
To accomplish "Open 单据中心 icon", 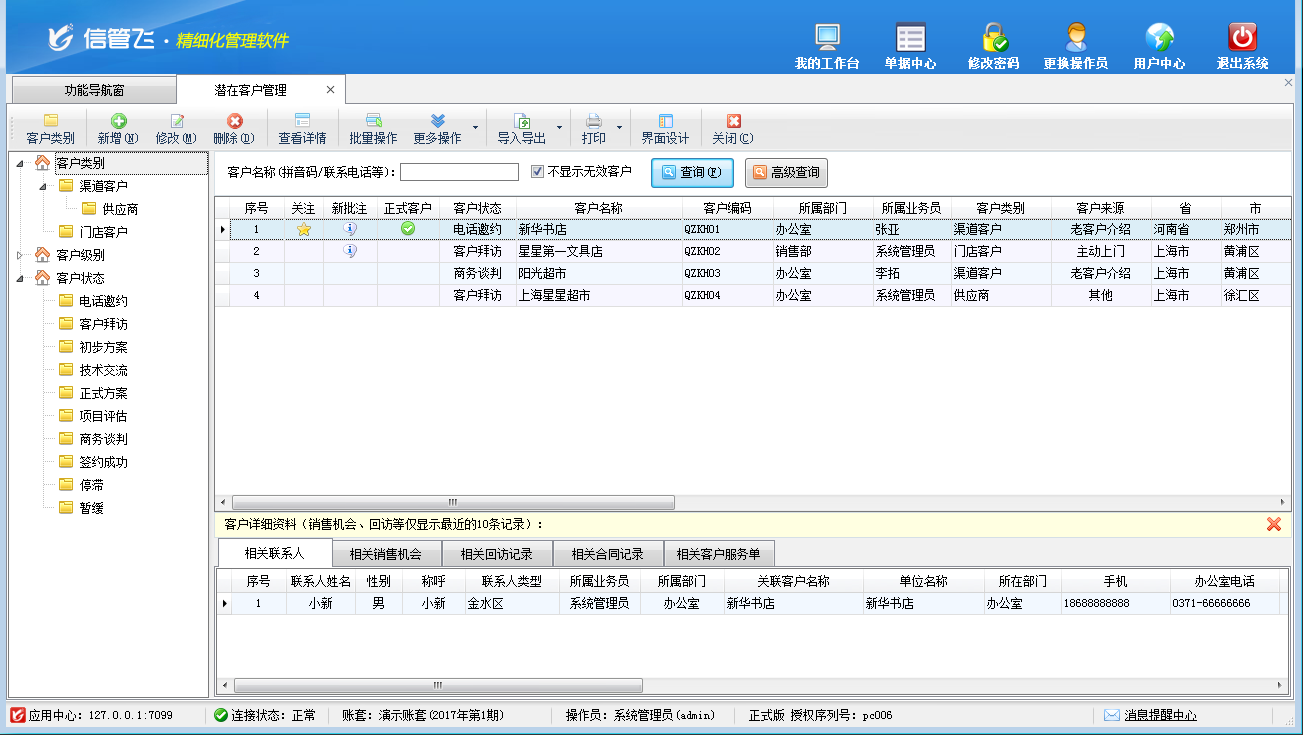I will tap(910, 38).
